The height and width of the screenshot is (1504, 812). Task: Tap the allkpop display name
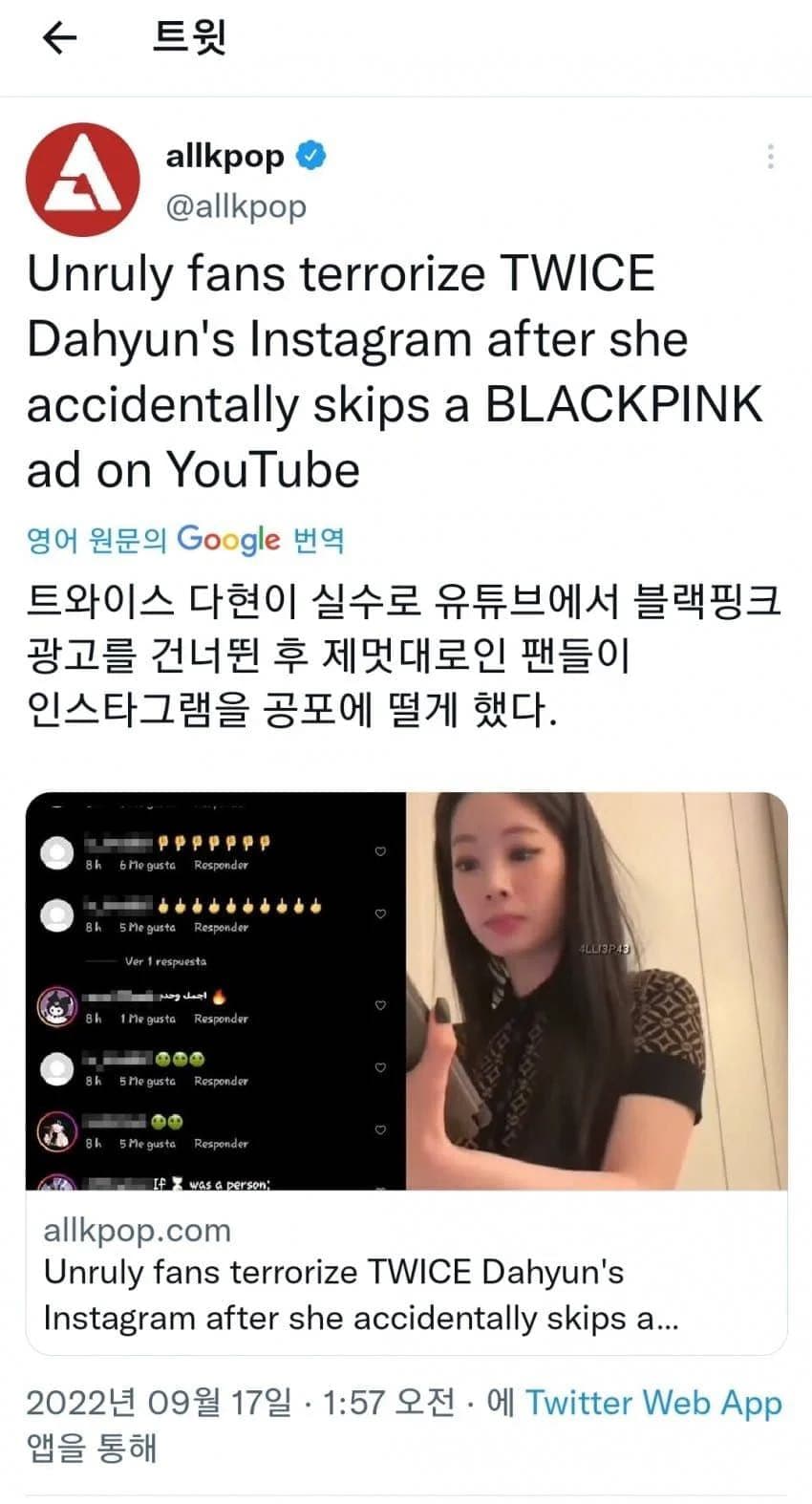225,155
